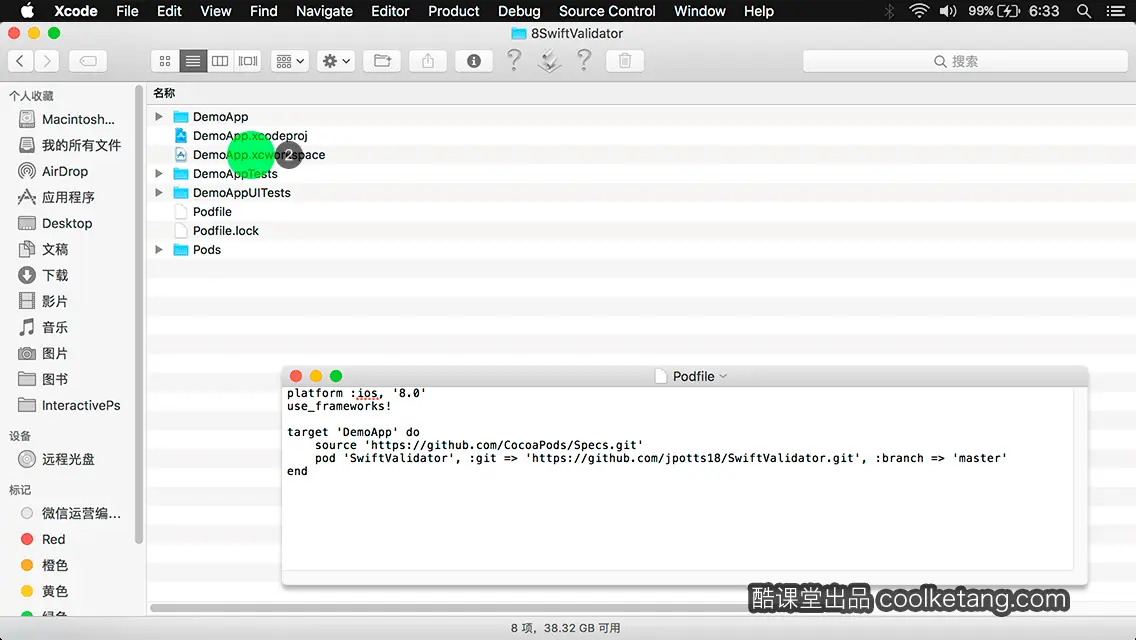This screenshot has width=1136, height=640.
Task: Open the gear action menu
Action: click(x=336, y=61)
